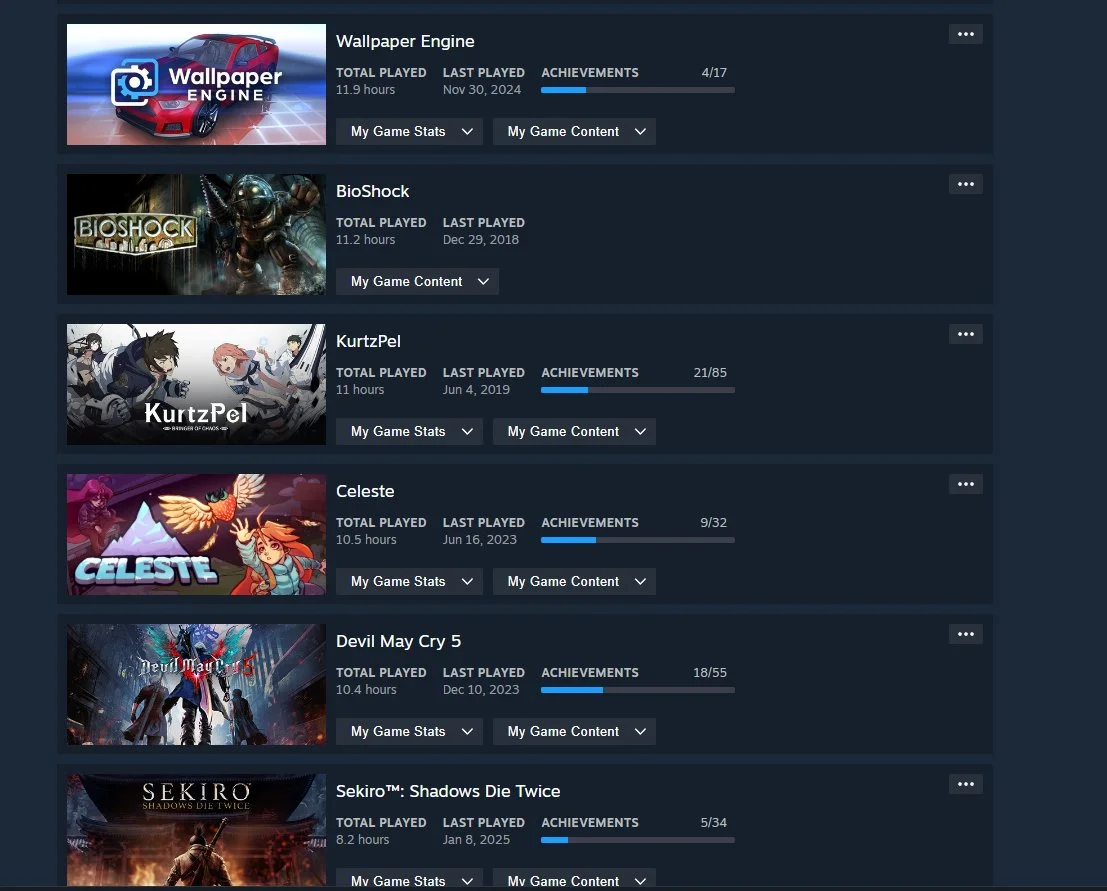1107x891 pixels.
Task: Open the three-dot menu for Sekiro
Action: pyautogui.click(x=965, y=784)
